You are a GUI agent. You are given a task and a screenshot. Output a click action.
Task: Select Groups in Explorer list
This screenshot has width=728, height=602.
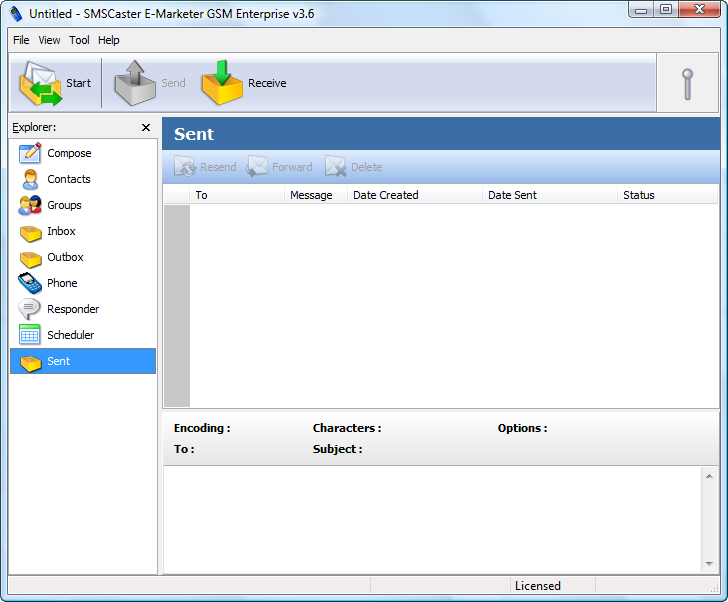(x=83, y=205)
